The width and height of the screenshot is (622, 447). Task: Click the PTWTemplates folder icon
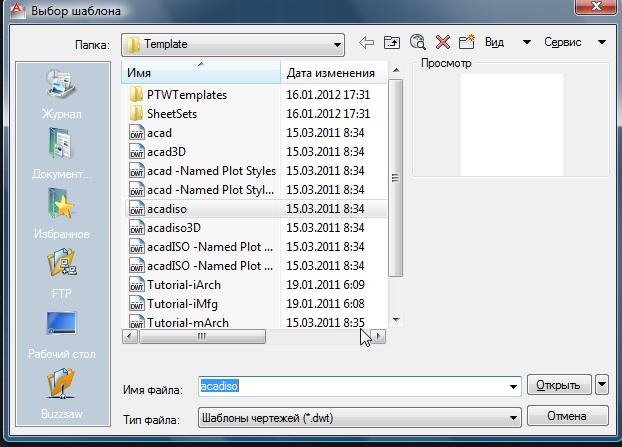(x=136, y=94)
